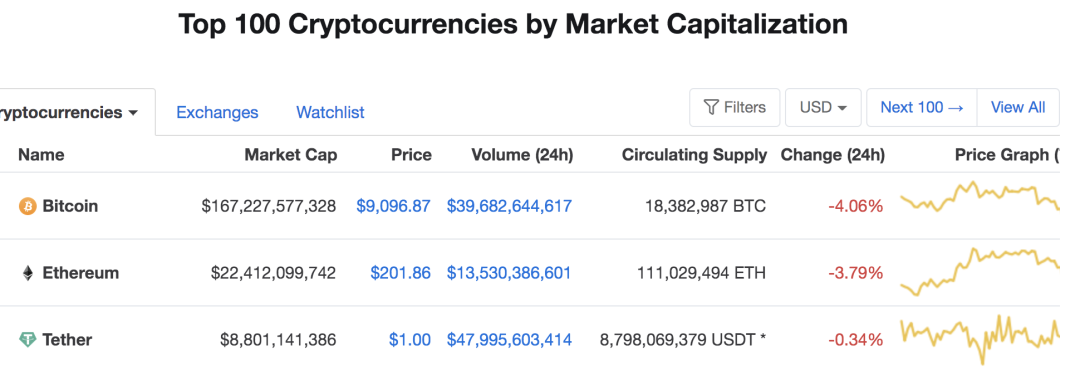
Task: Go to Next 100 results
Action: tap(922, 107)
